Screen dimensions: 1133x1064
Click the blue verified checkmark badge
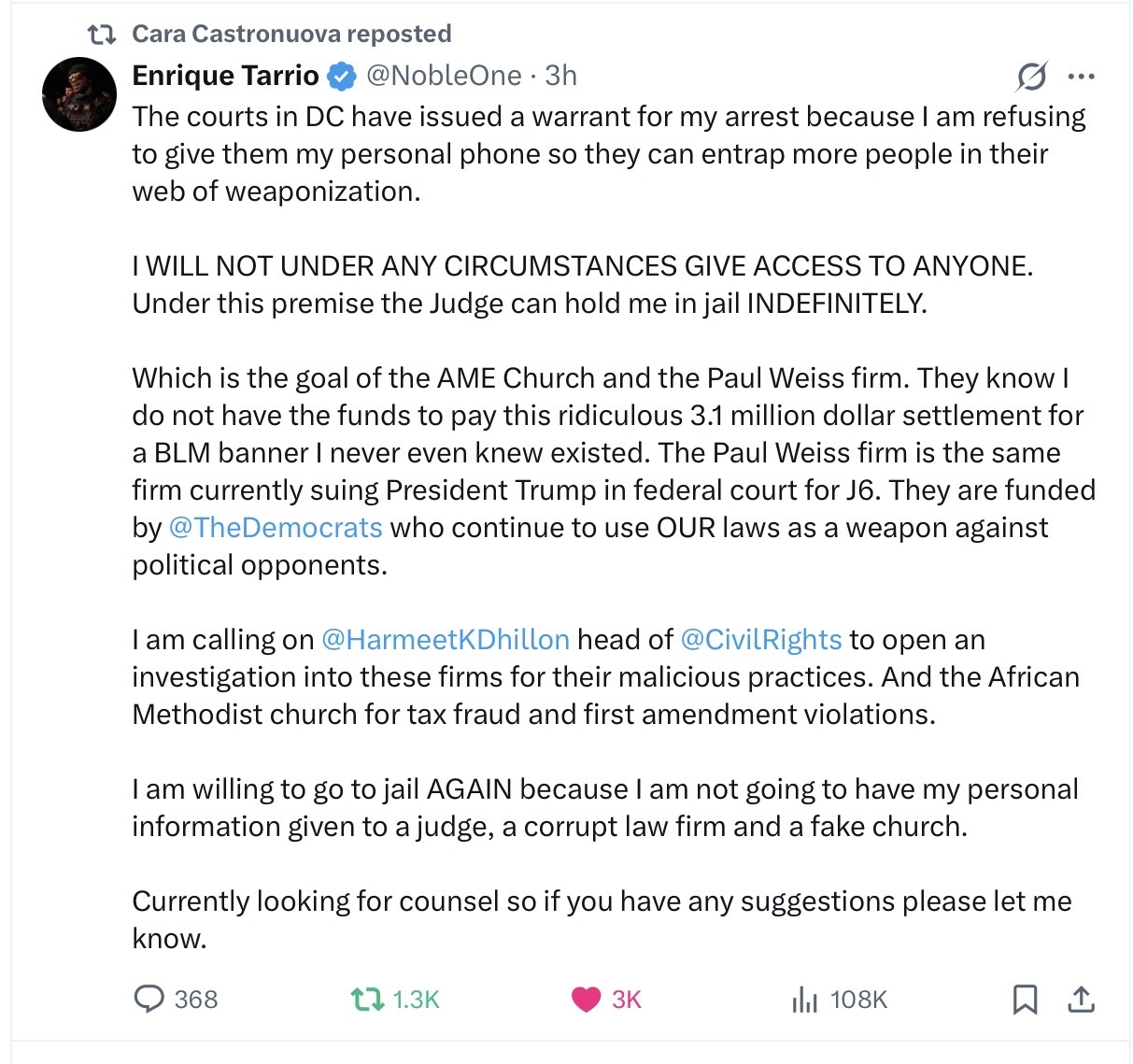[x=343, y=76]
